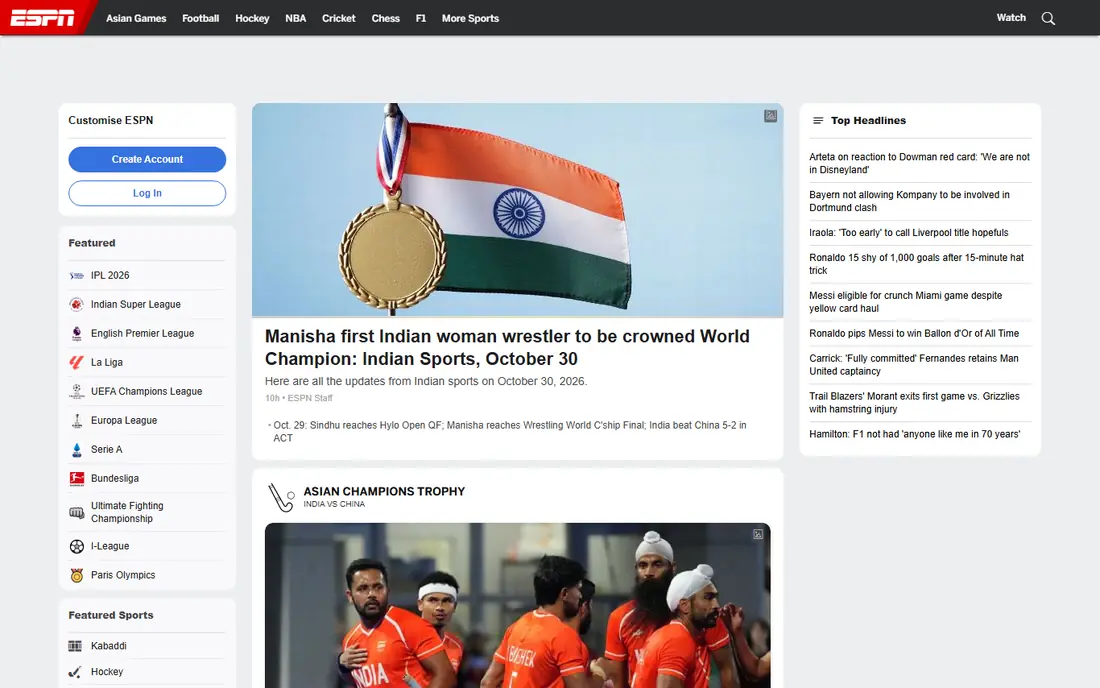Screen dimensions: 1100x688
Task: Click the Indian Super League icon
Action: (x=76, y=304)
